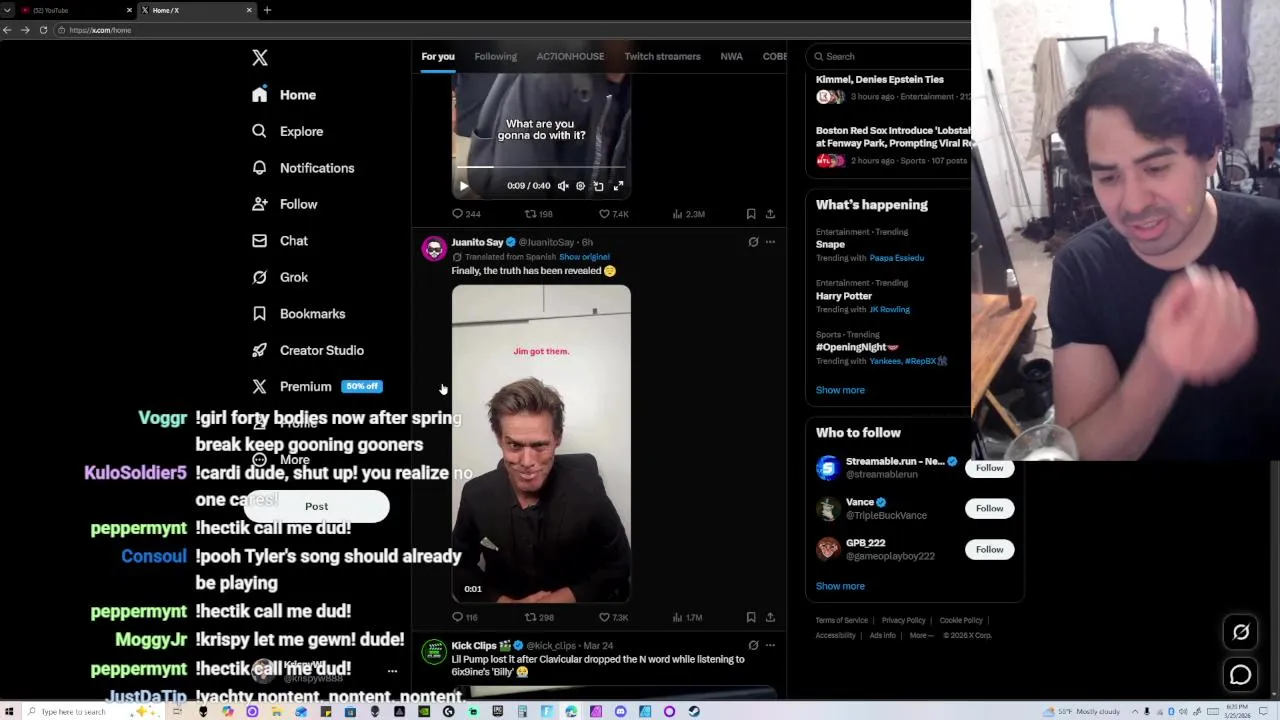This screenshot has height=720, width=1280.
Task: Open Terms of Service link
Action: [841, 621]
